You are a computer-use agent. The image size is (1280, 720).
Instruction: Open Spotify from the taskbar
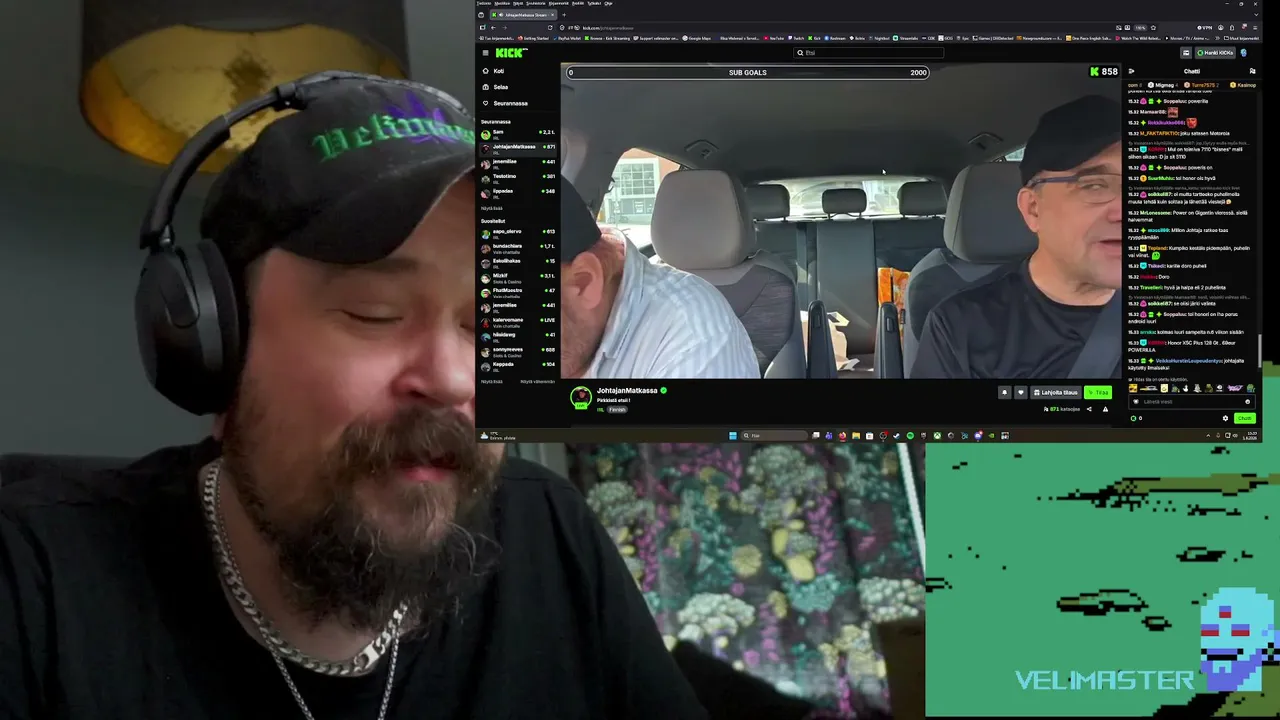coord(910,436)
